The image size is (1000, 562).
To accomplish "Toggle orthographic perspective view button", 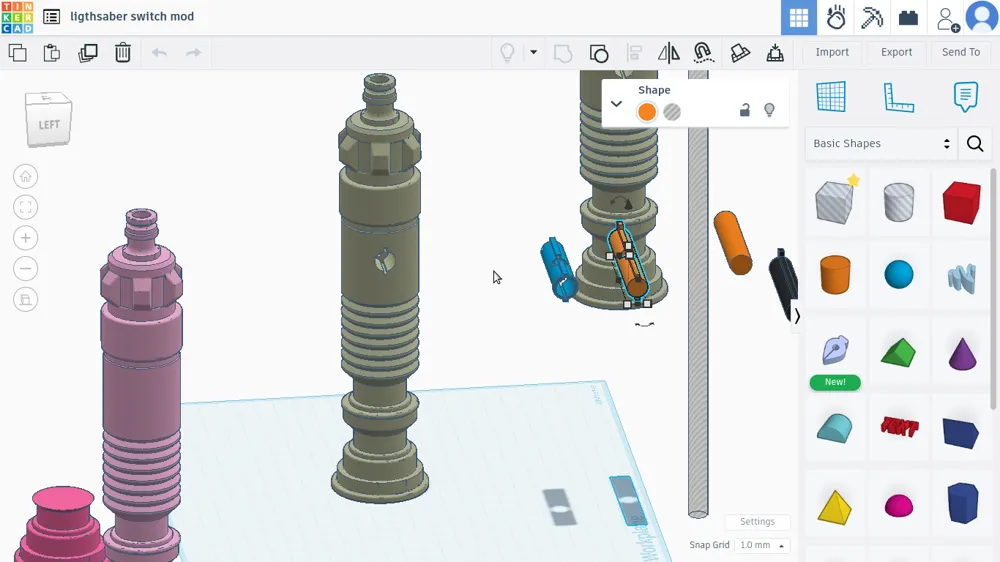I will tap(26, 299).
